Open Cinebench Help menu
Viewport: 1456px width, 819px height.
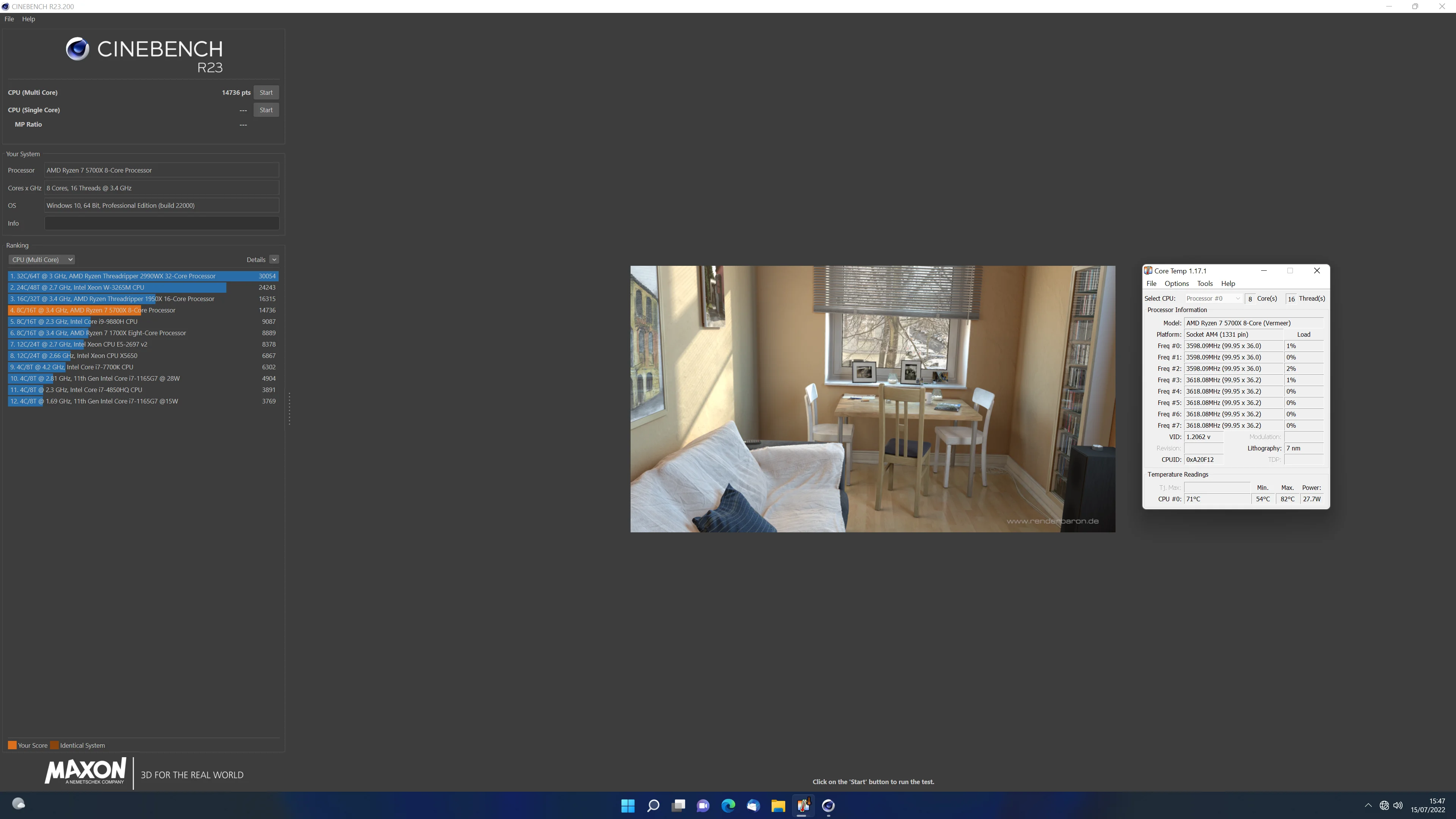(x=28, y=19)
